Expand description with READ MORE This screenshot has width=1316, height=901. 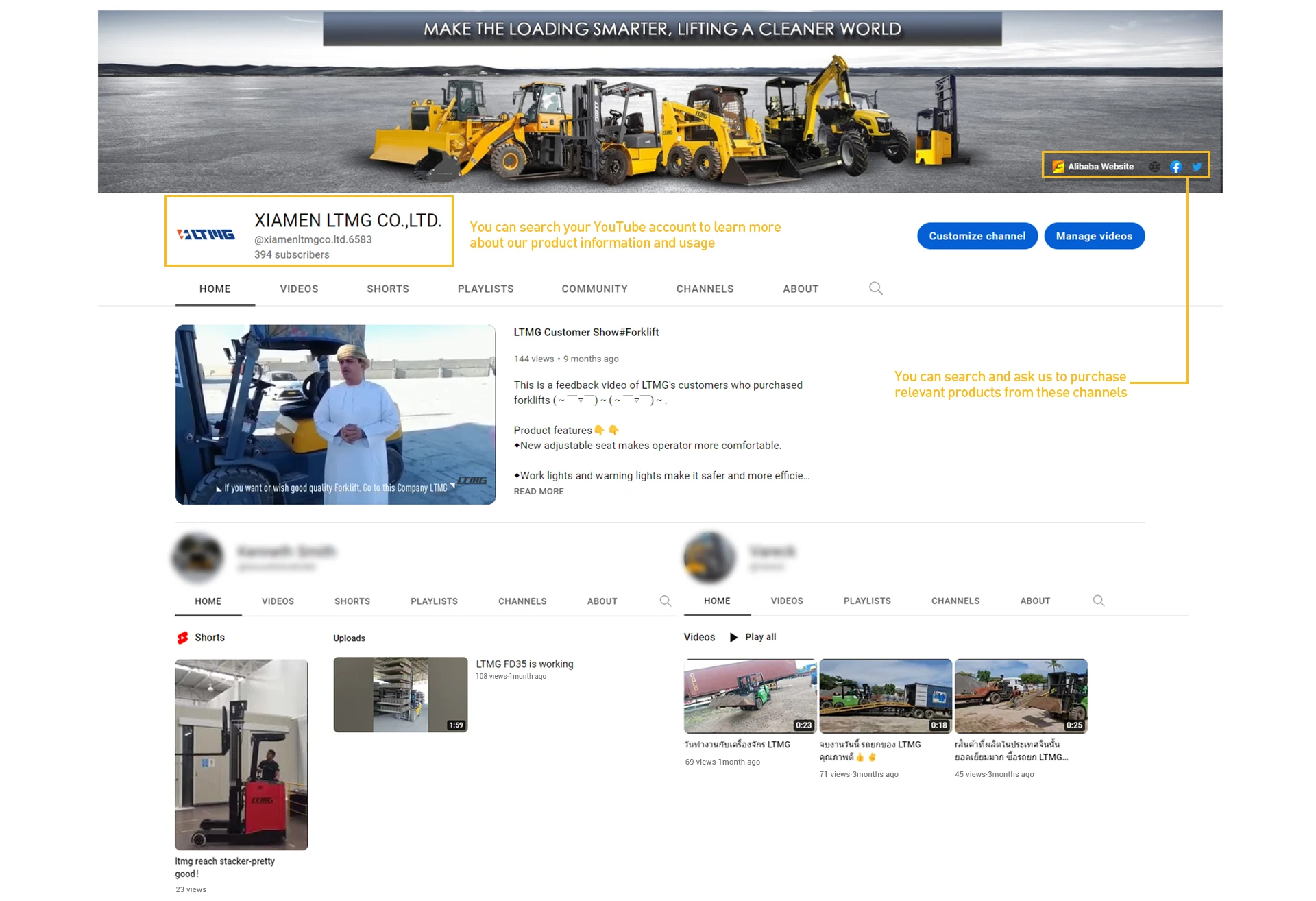pyautogui.click(x=539, y=491)
